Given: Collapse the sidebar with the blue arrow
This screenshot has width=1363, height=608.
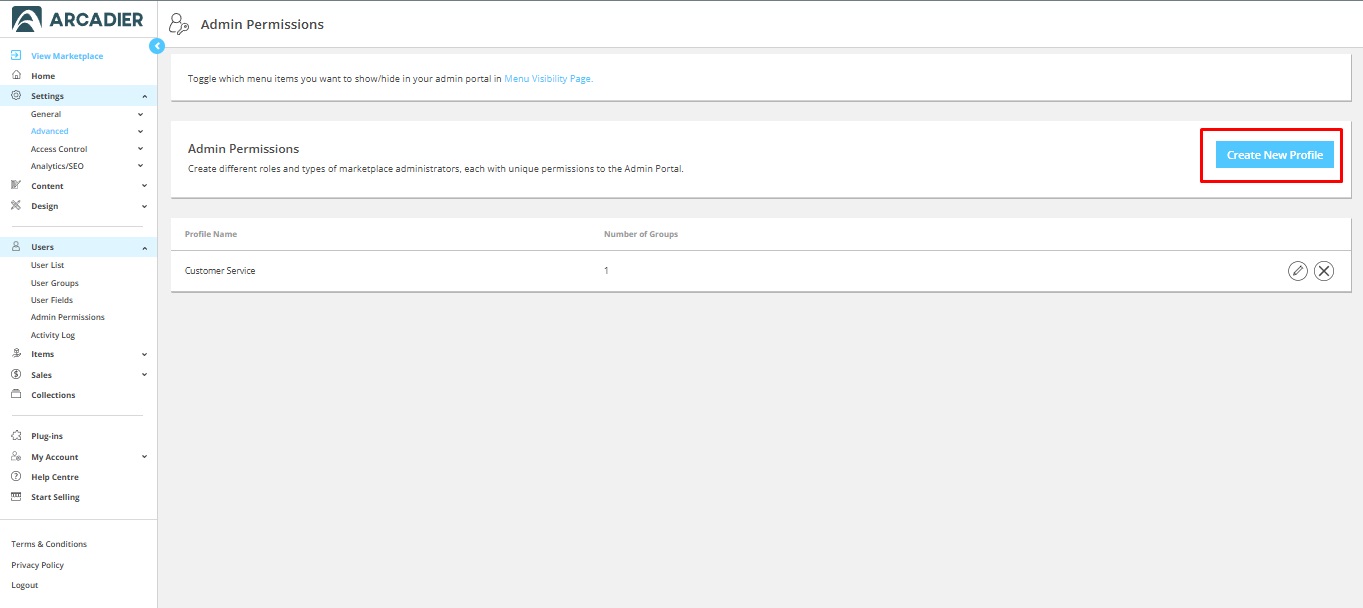Looking at the screenshot, I should pyautogui.click(x=156, y=46).
